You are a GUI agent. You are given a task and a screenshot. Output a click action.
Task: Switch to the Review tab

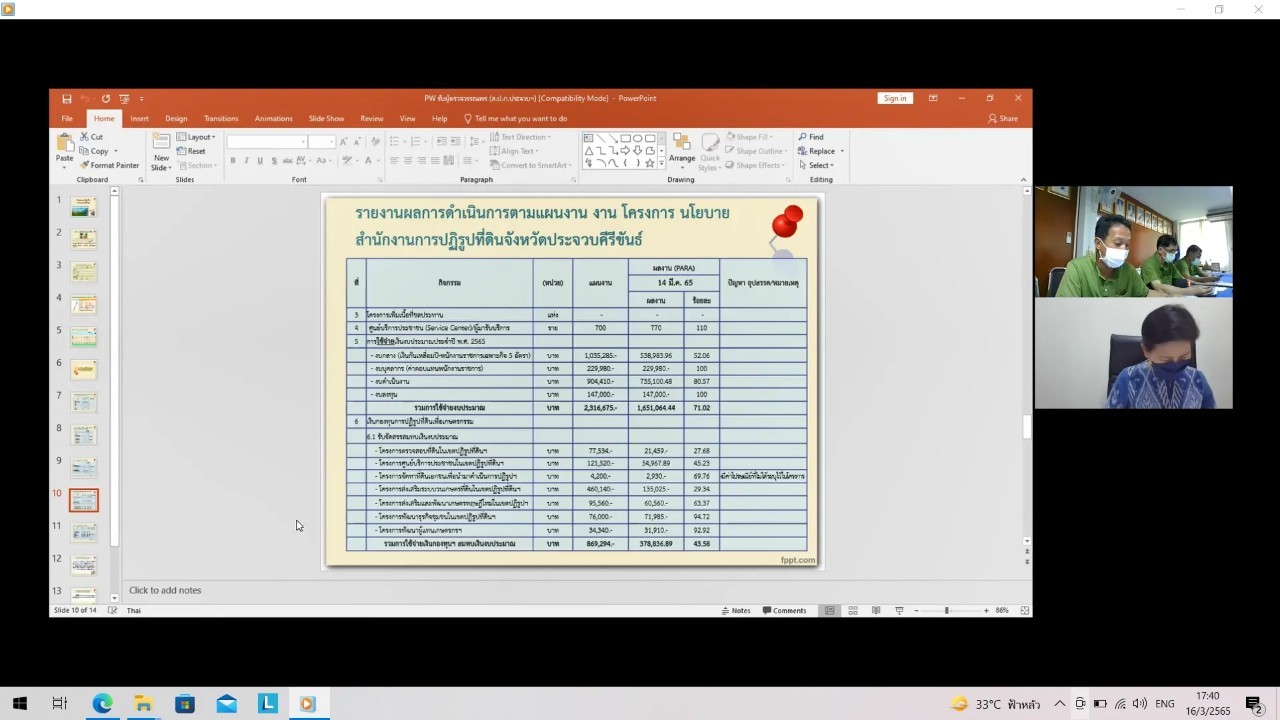click(372, 118)
